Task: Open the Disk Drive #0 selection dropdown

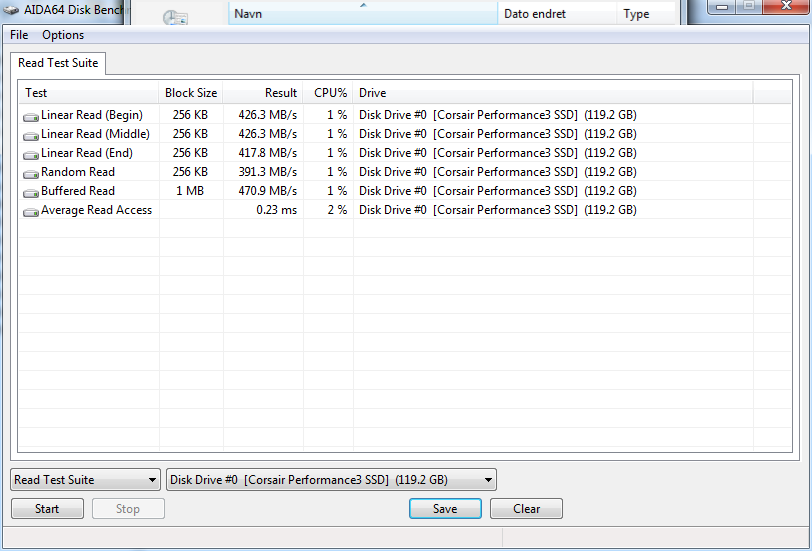Action: (x=331, y=480)
